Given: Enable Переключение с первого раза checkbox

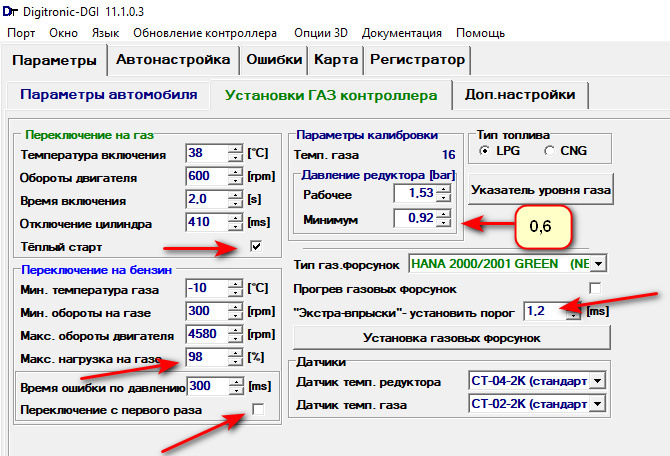Looking at the screenshot, I should (258, 409).
